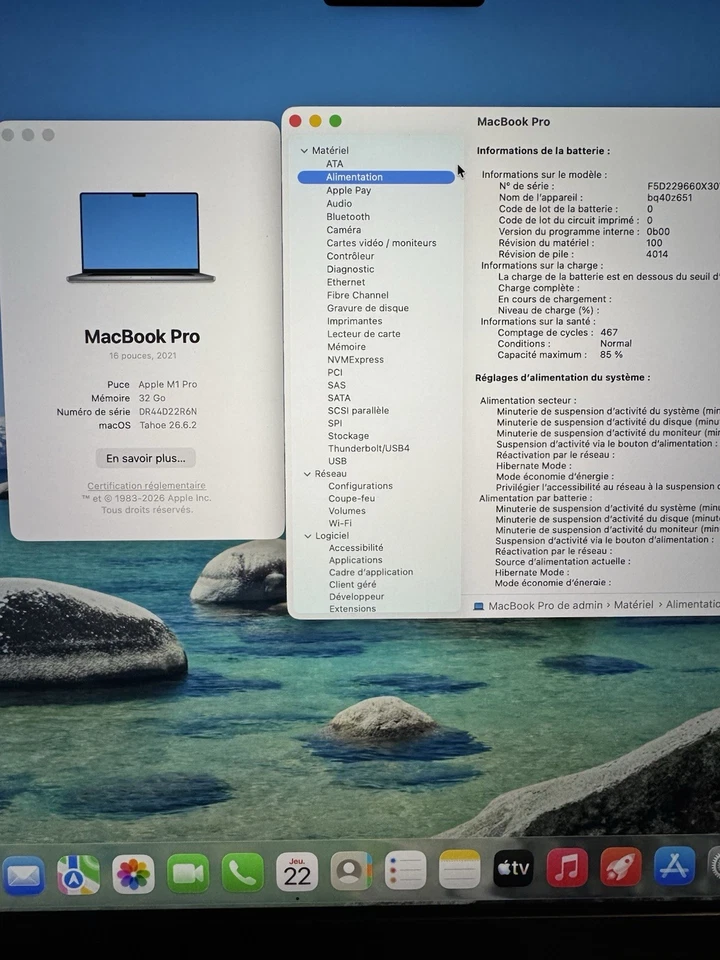Viewport: 720px width, 960px height.
Task: Select Imprimantes in the sidebar
Action: 354,321
